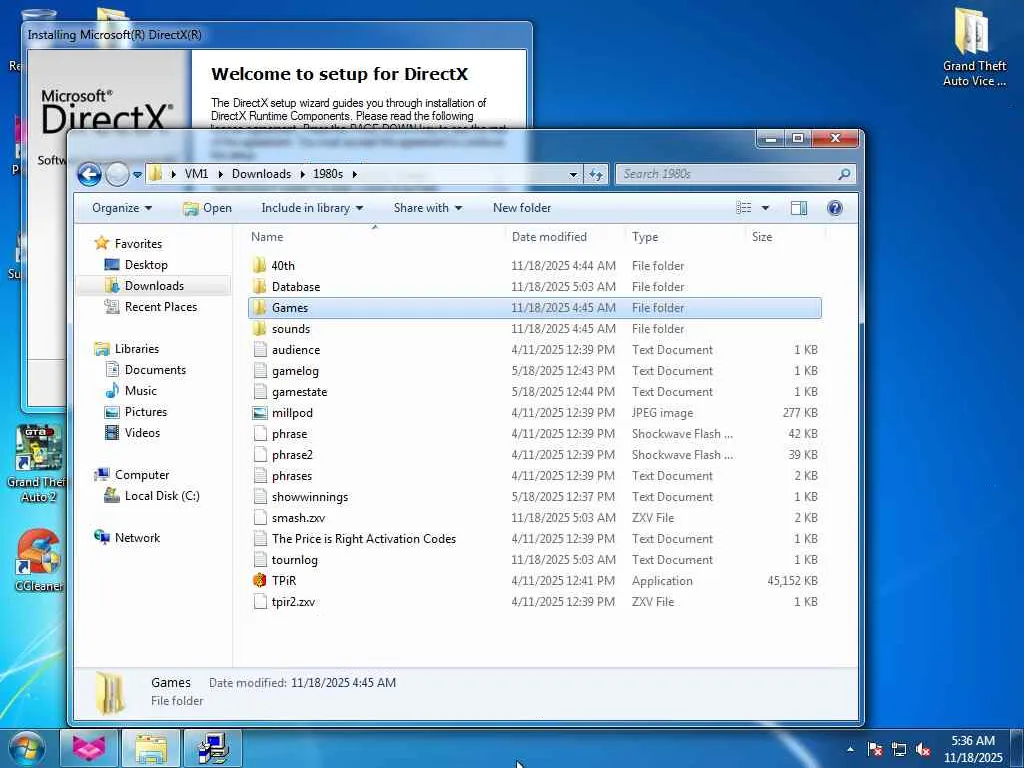Click the Action Center flag tray icon
Viewport: 1024px width, 768px height.
pyautogui.click(x=874, y=749)
